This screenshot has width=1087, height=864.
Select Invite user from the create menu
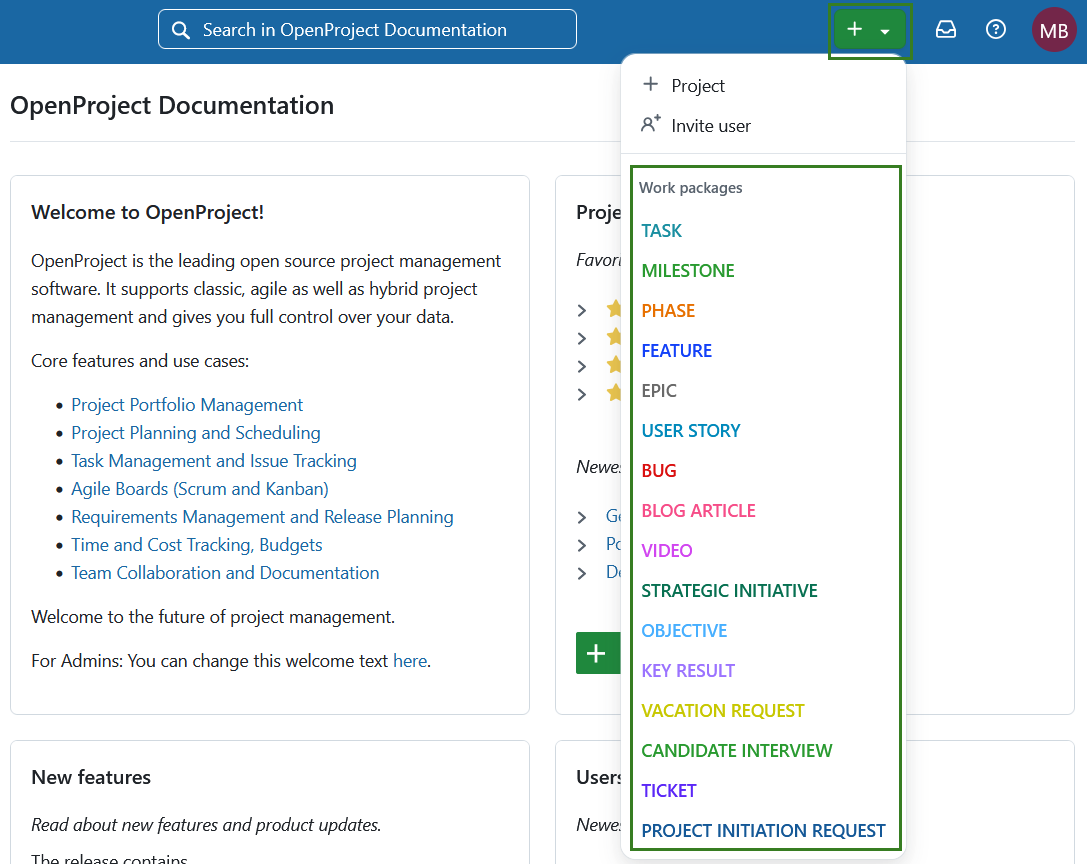click(711, 125)
